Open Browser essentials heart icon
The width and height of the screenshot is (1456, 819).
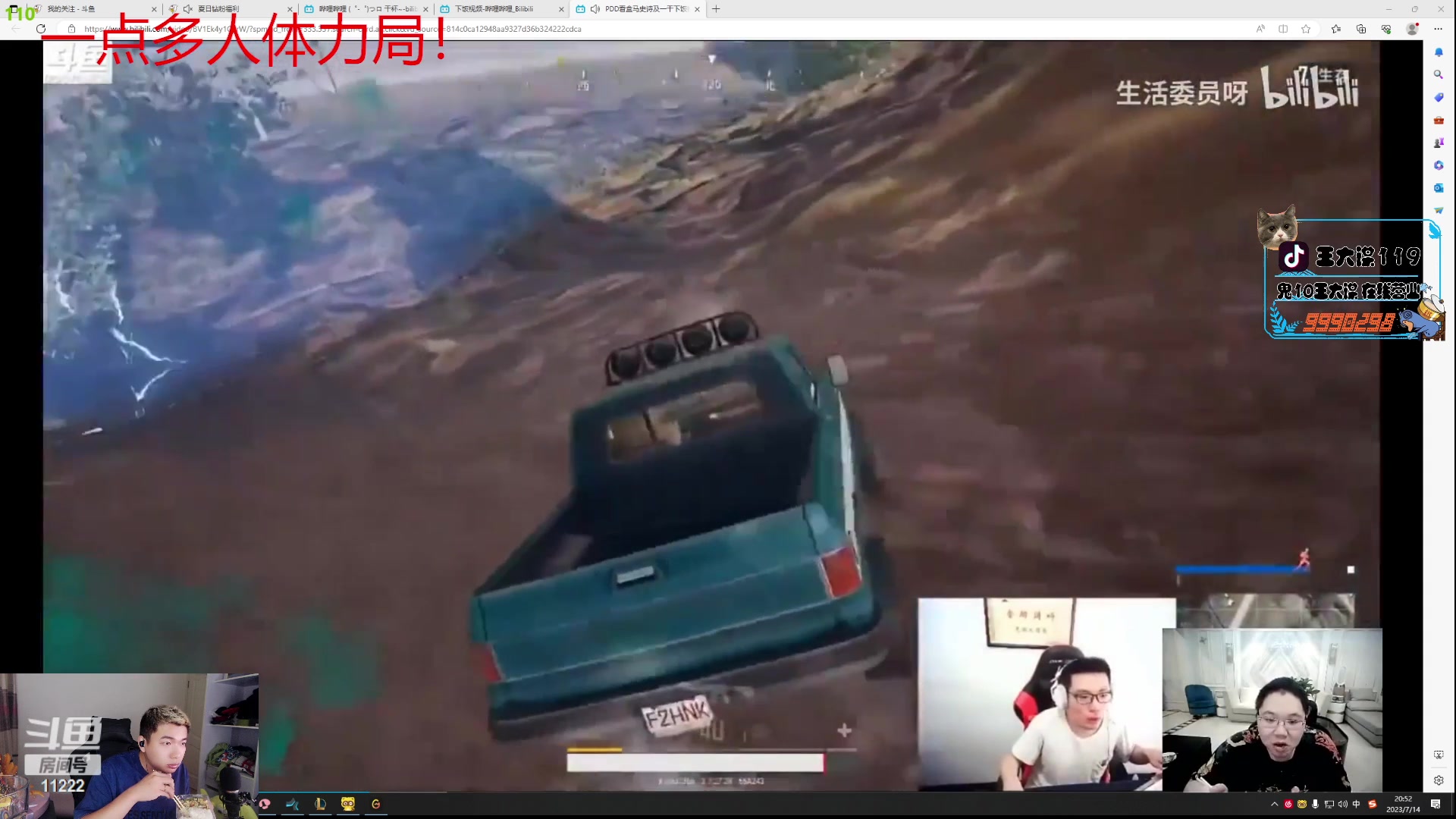[1386, 29]
